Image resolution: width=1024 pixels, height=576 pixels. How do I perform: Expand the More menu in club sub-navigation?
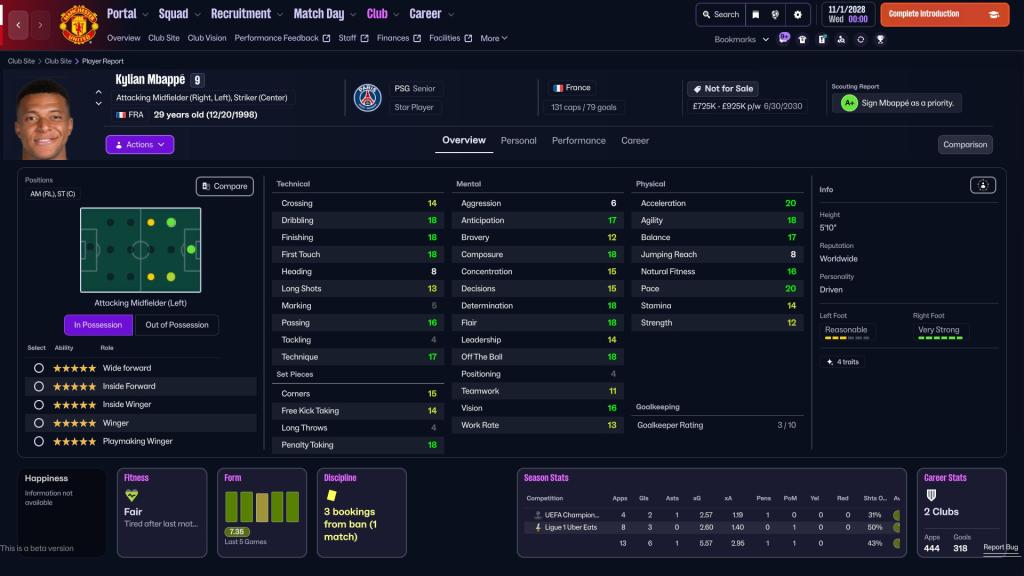click(494, 38)
